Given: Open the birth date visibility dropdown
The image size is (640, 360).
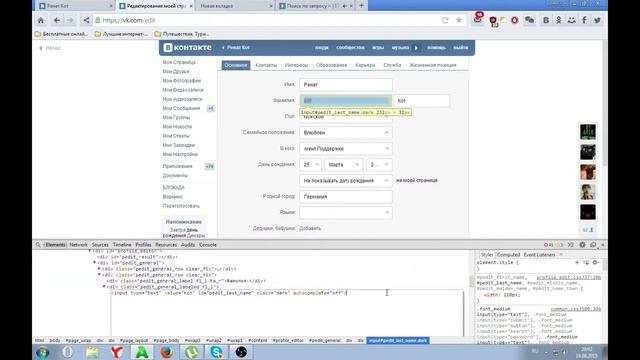Looking at the screenshot, I should pos(346,180).
